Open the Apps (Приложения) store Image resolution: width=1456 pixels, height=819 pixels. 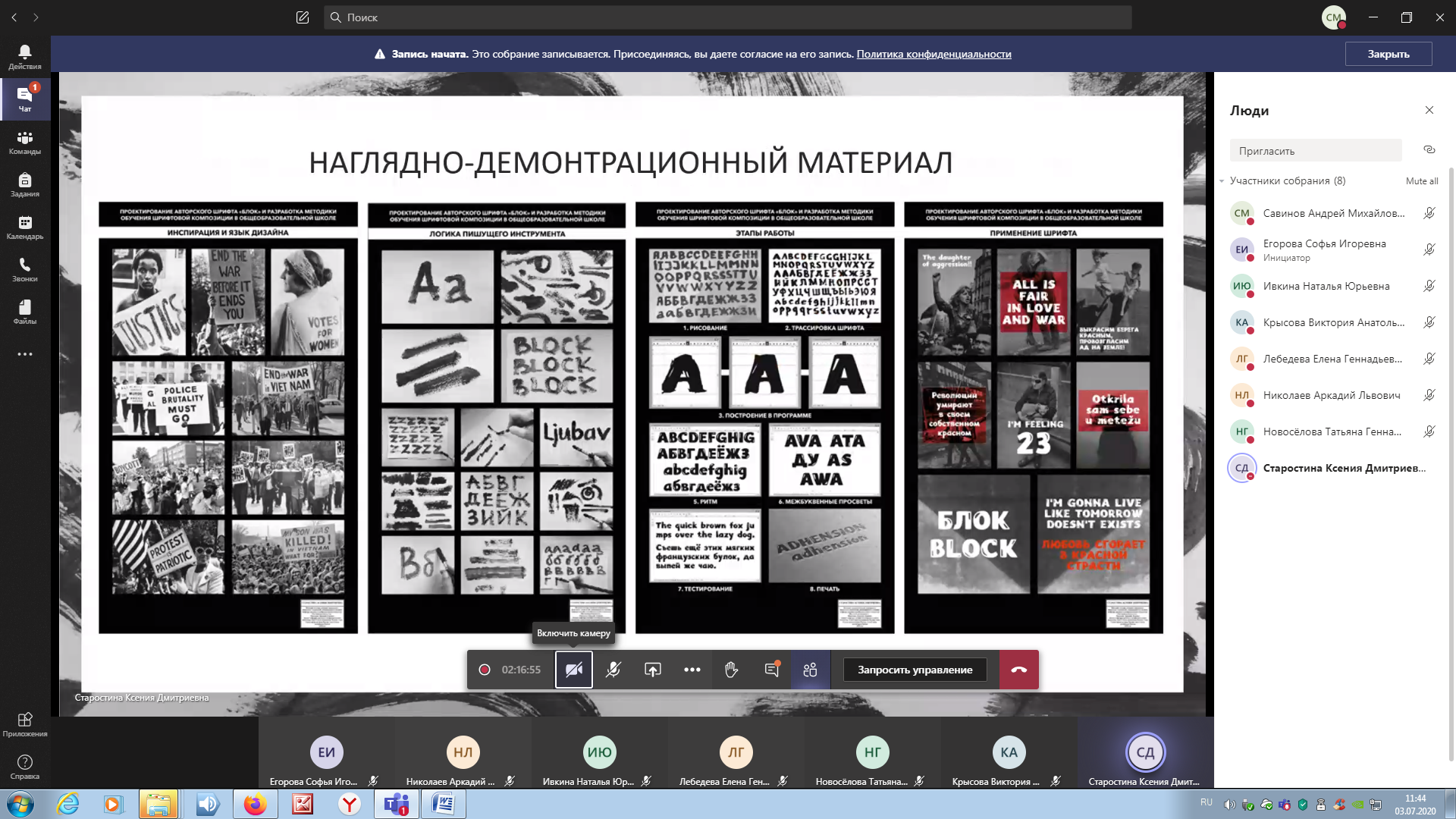[24, 724]
